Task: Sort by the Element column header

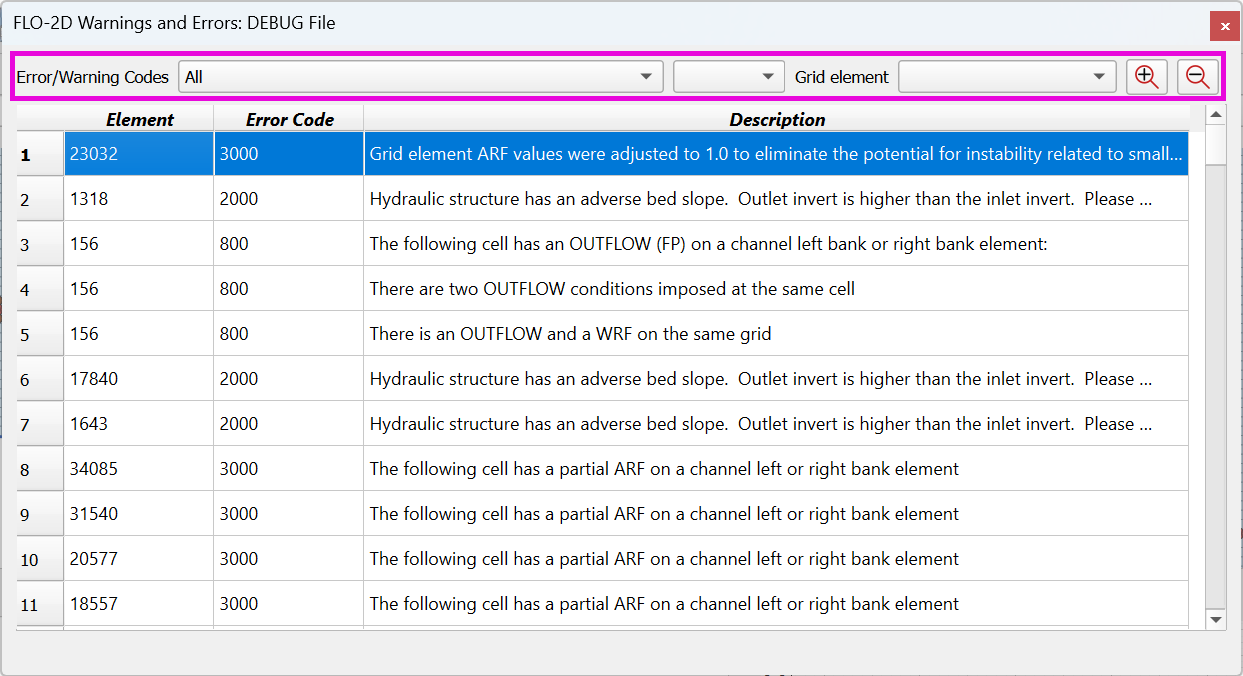Action: click(139, 119)
